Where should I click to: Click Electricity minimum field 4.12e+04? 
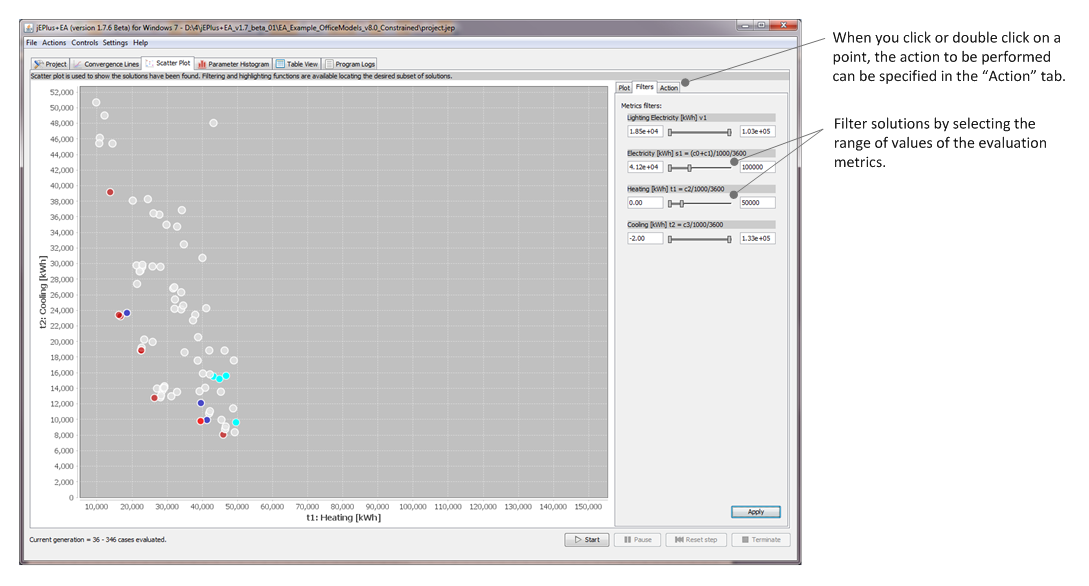(645, 167)
